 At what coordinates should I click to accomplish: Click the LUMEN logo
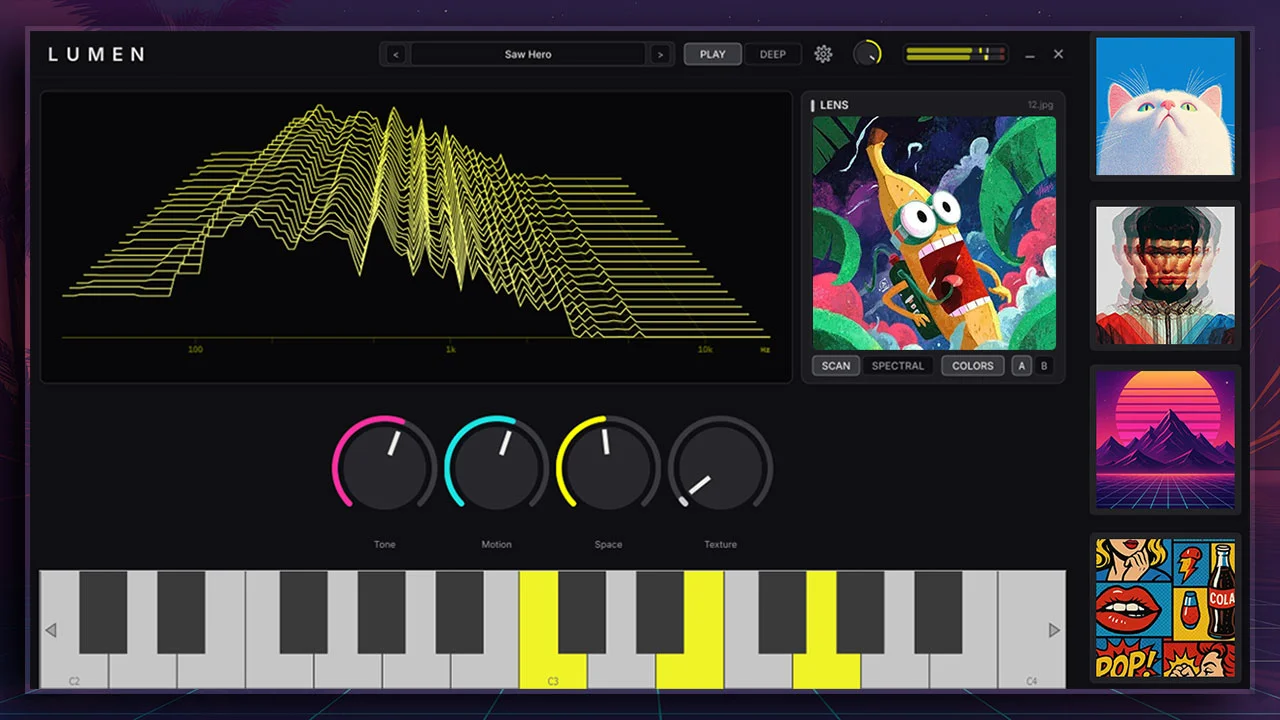(97, 54)
